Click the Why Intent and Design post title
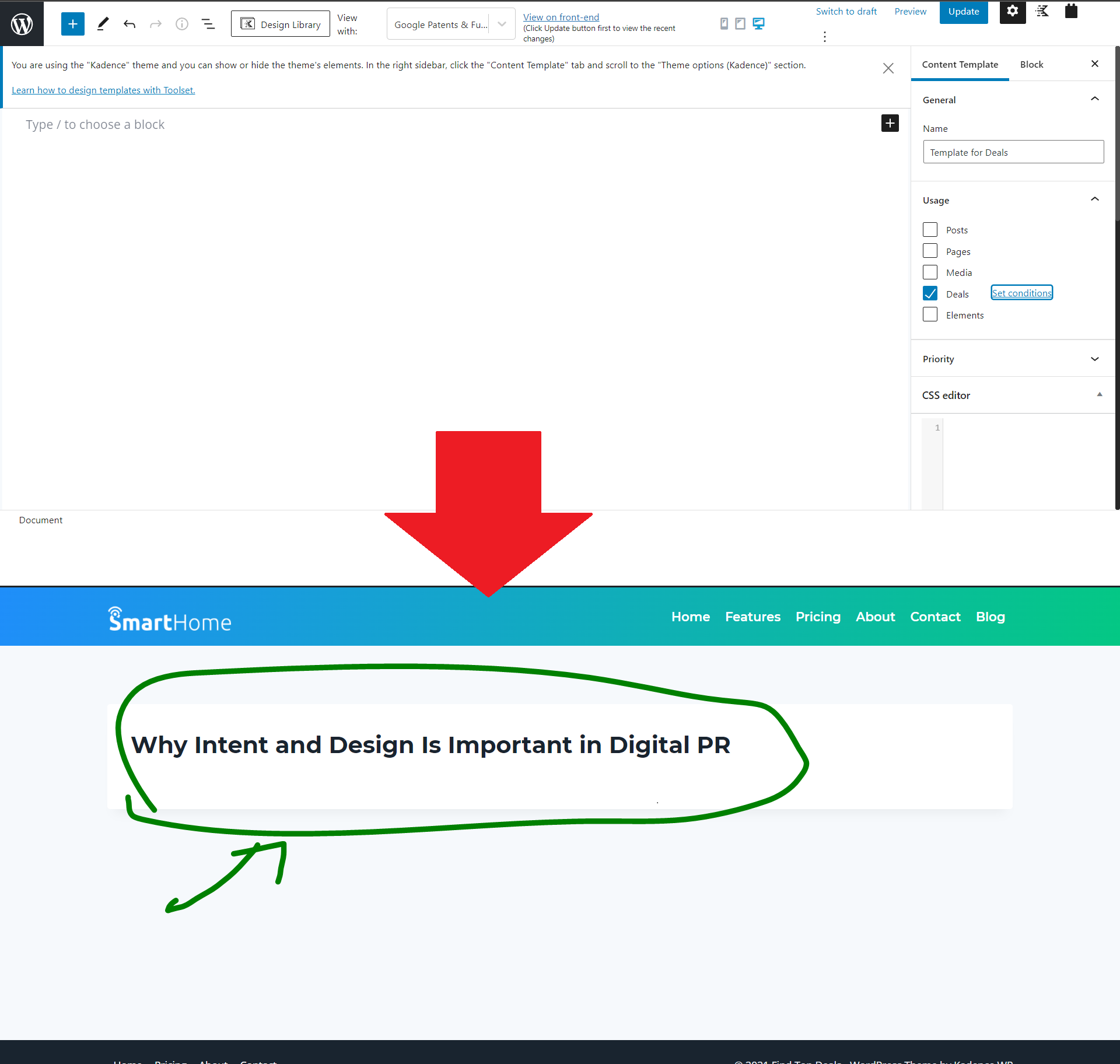Image resolution: width=1120 pixels, height=1064 pixels. [430, 745]
